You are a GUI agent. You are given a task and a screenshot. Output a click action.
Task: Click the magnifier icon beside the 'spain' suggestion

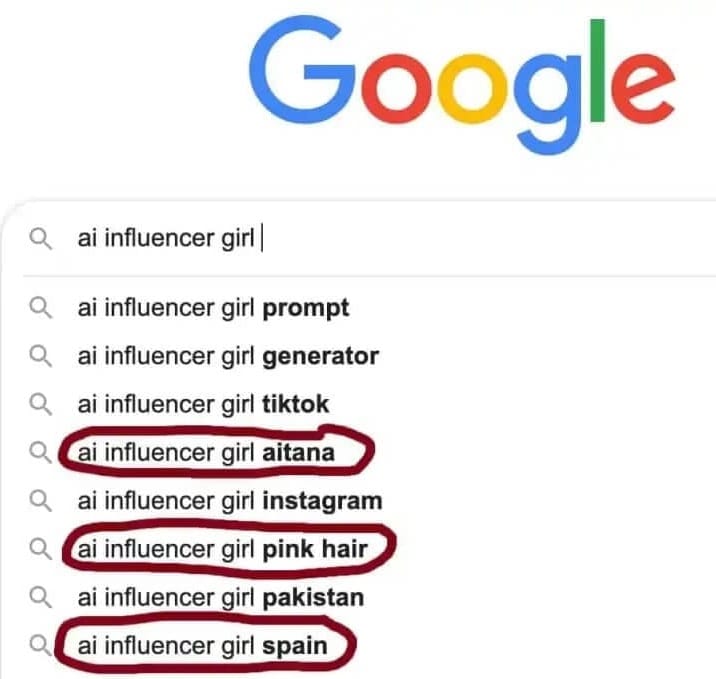[x=40, y=645]
